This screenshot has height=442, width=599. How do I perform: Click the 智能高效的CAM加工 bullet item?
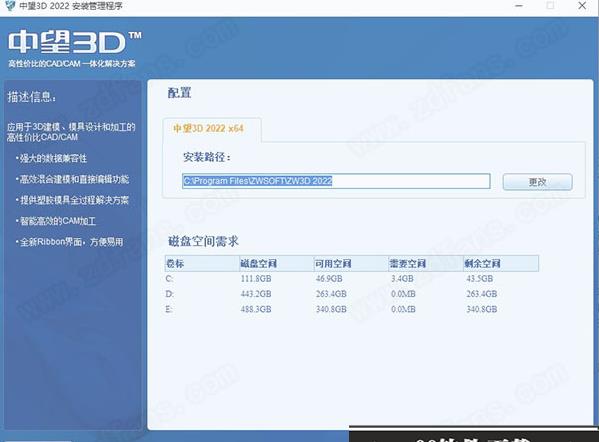56,221
